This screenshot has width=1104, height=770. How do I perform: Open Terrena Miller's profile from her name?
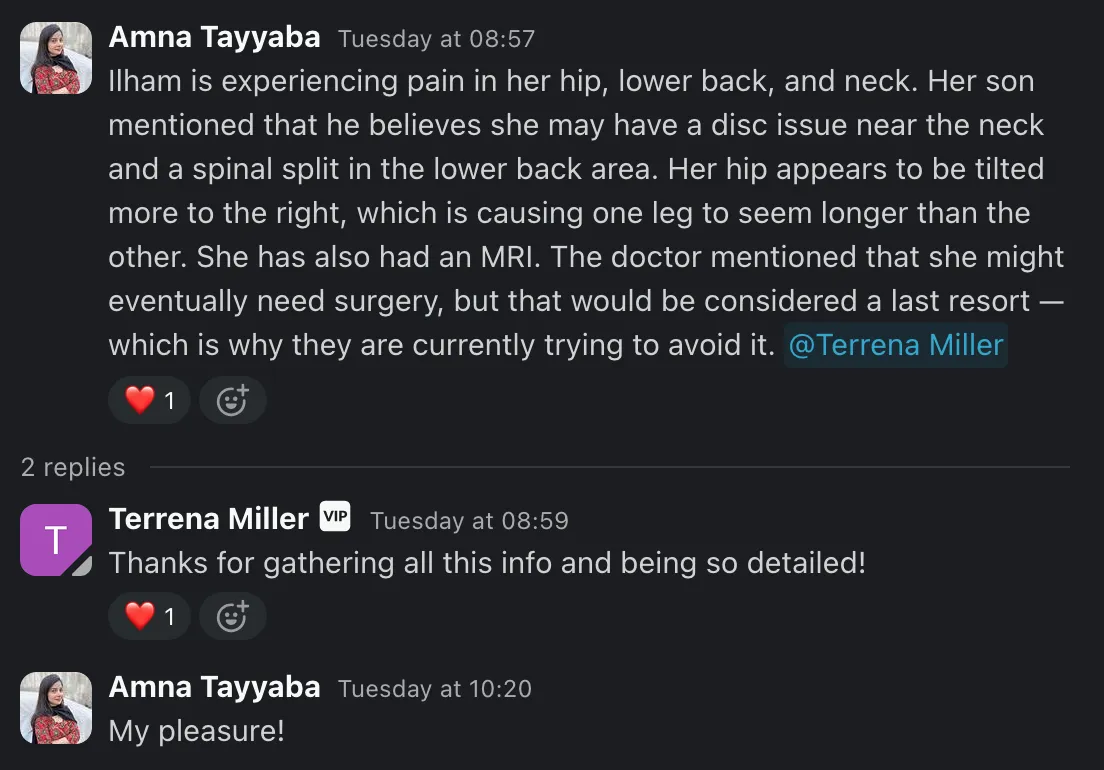(208, 519)
